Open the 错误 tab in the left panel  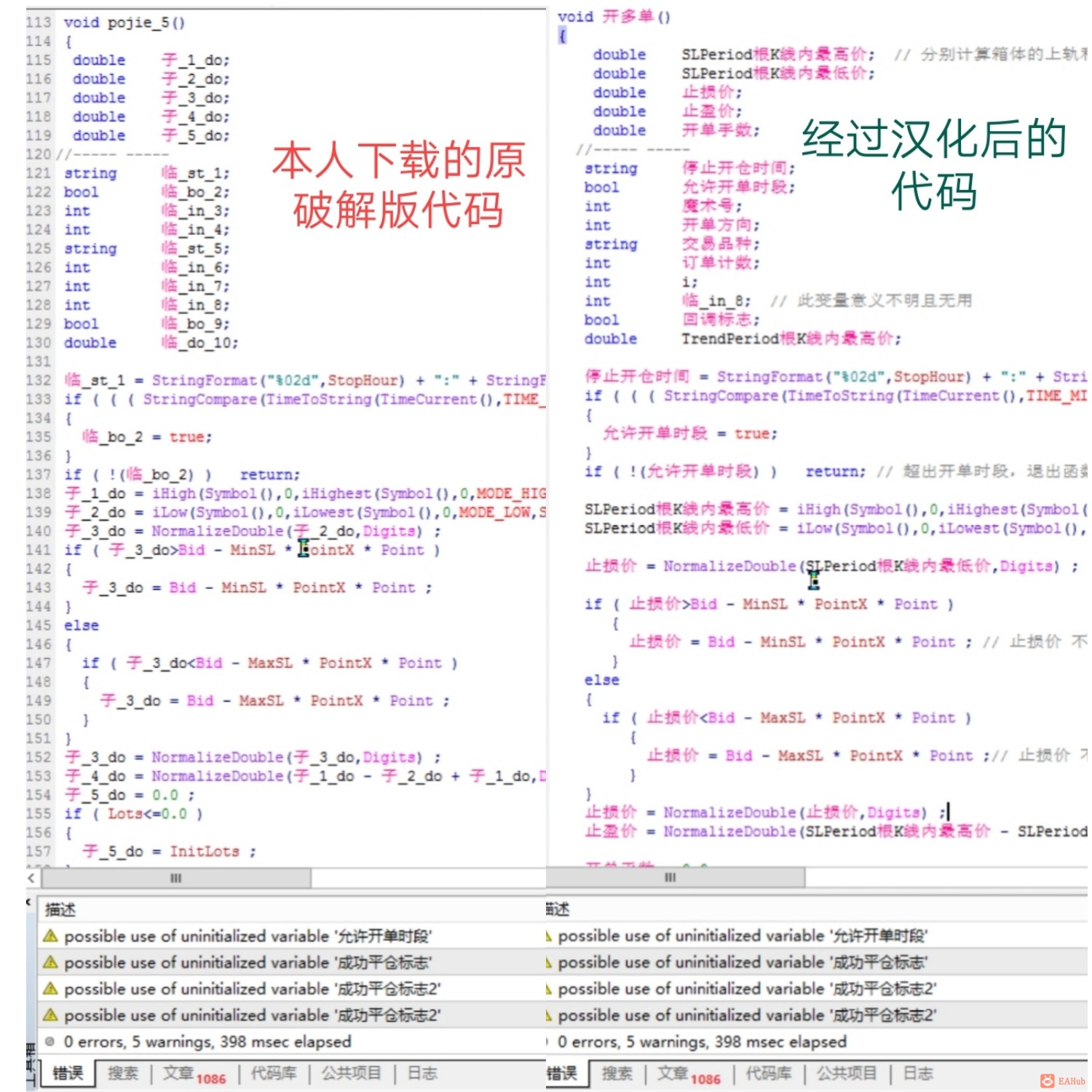(68, 1073)
